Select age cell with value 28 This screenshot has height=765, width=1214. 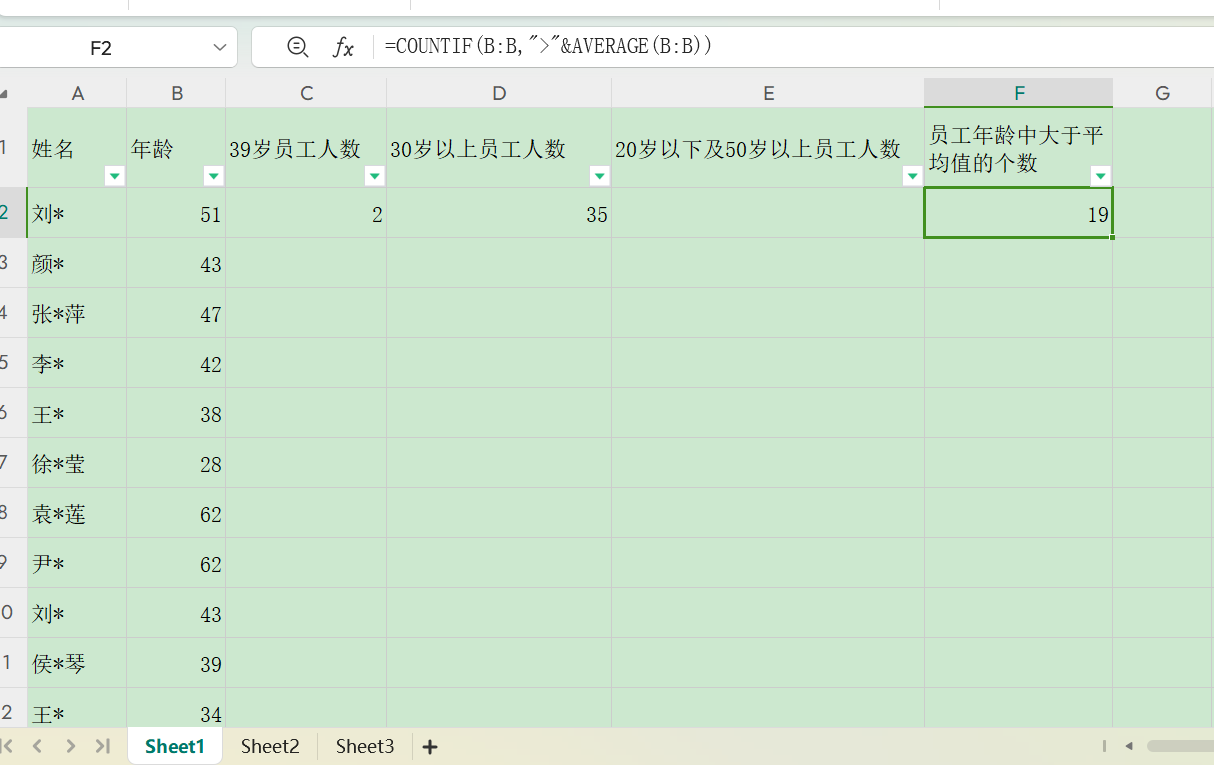(x=177, y=463)
